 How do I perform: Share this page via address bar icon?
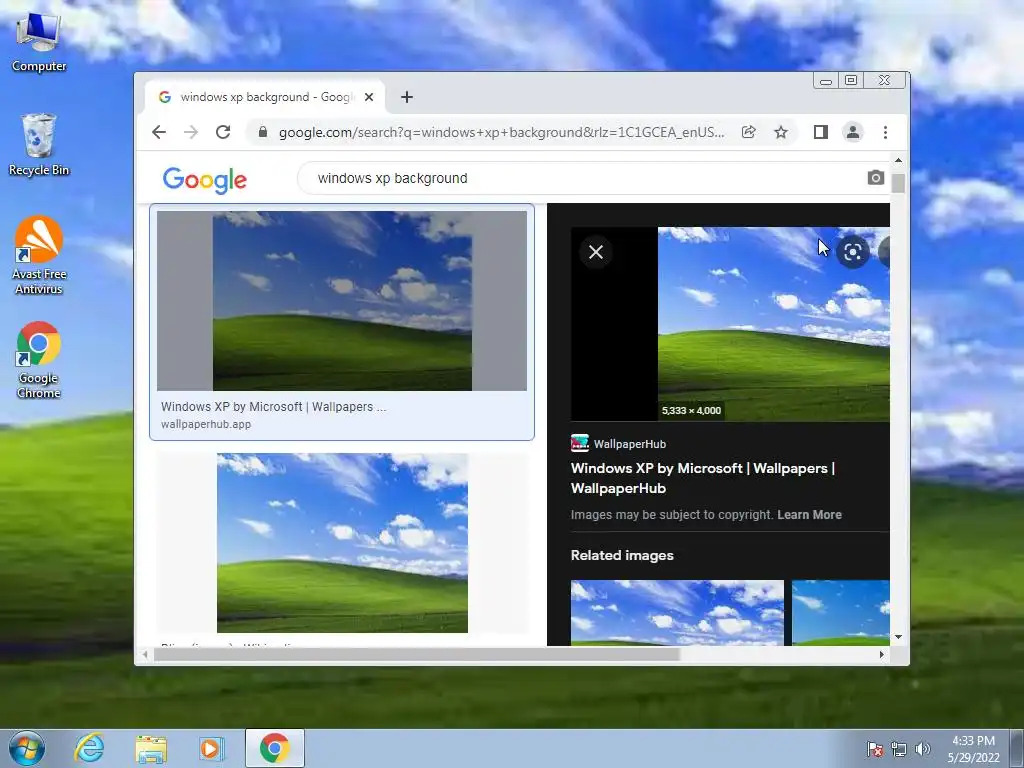[748, 133]
